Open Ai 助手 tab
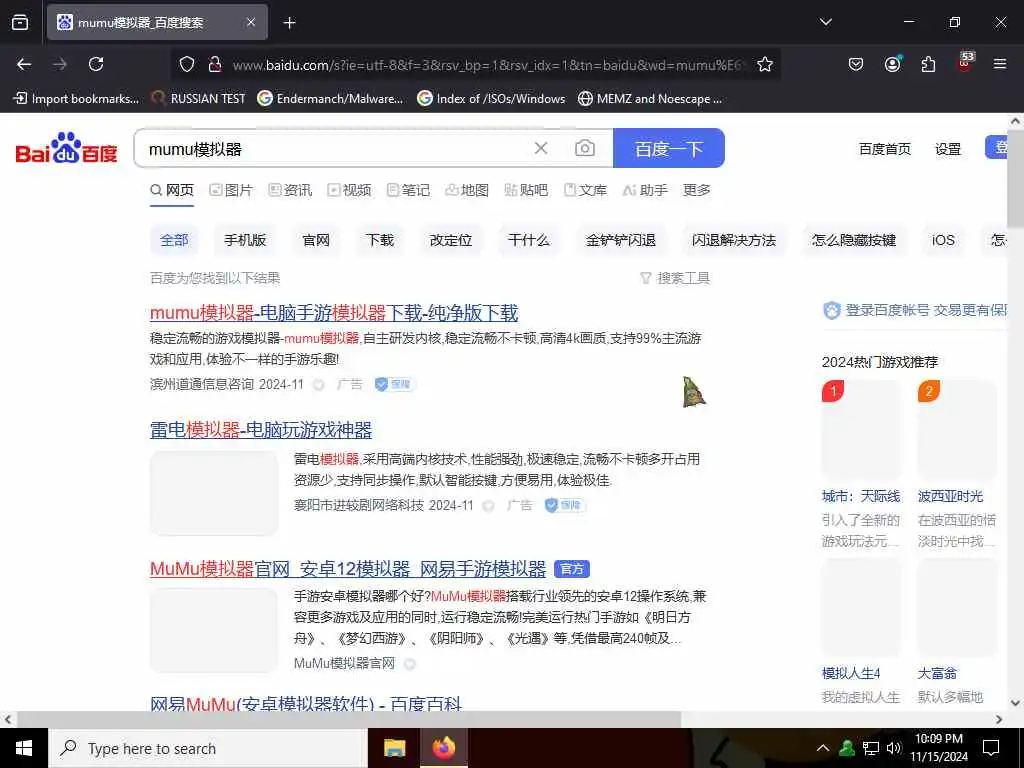 point(645,190)
